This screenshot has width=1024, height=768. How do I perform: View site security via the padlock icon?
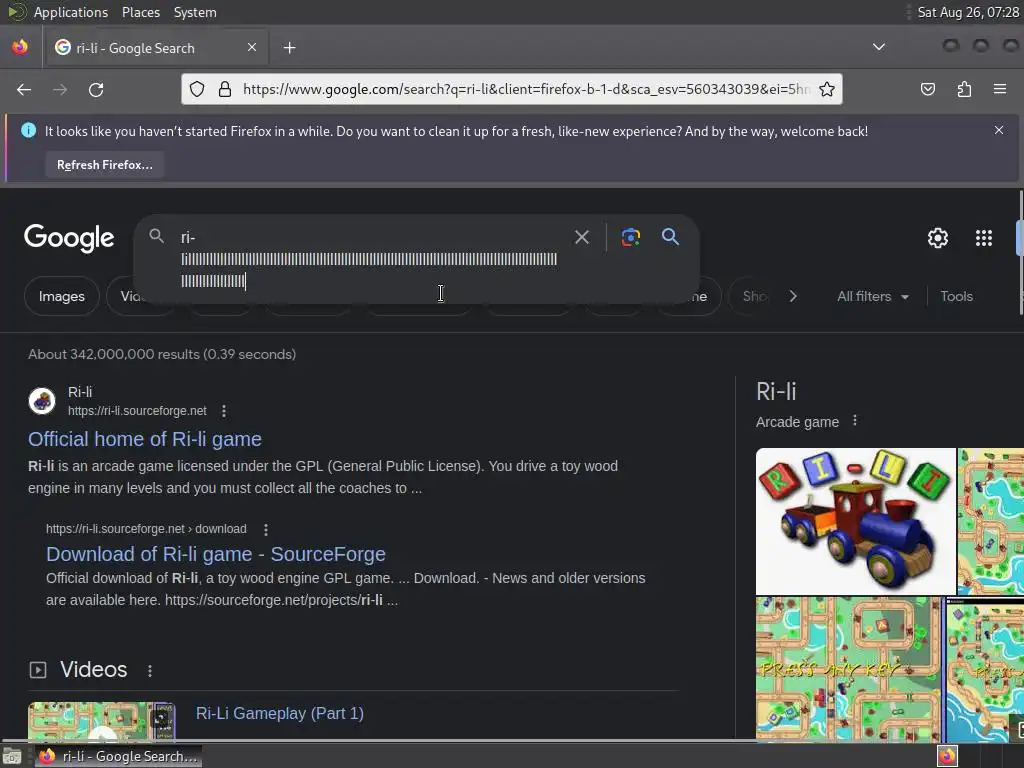point(225,89)
